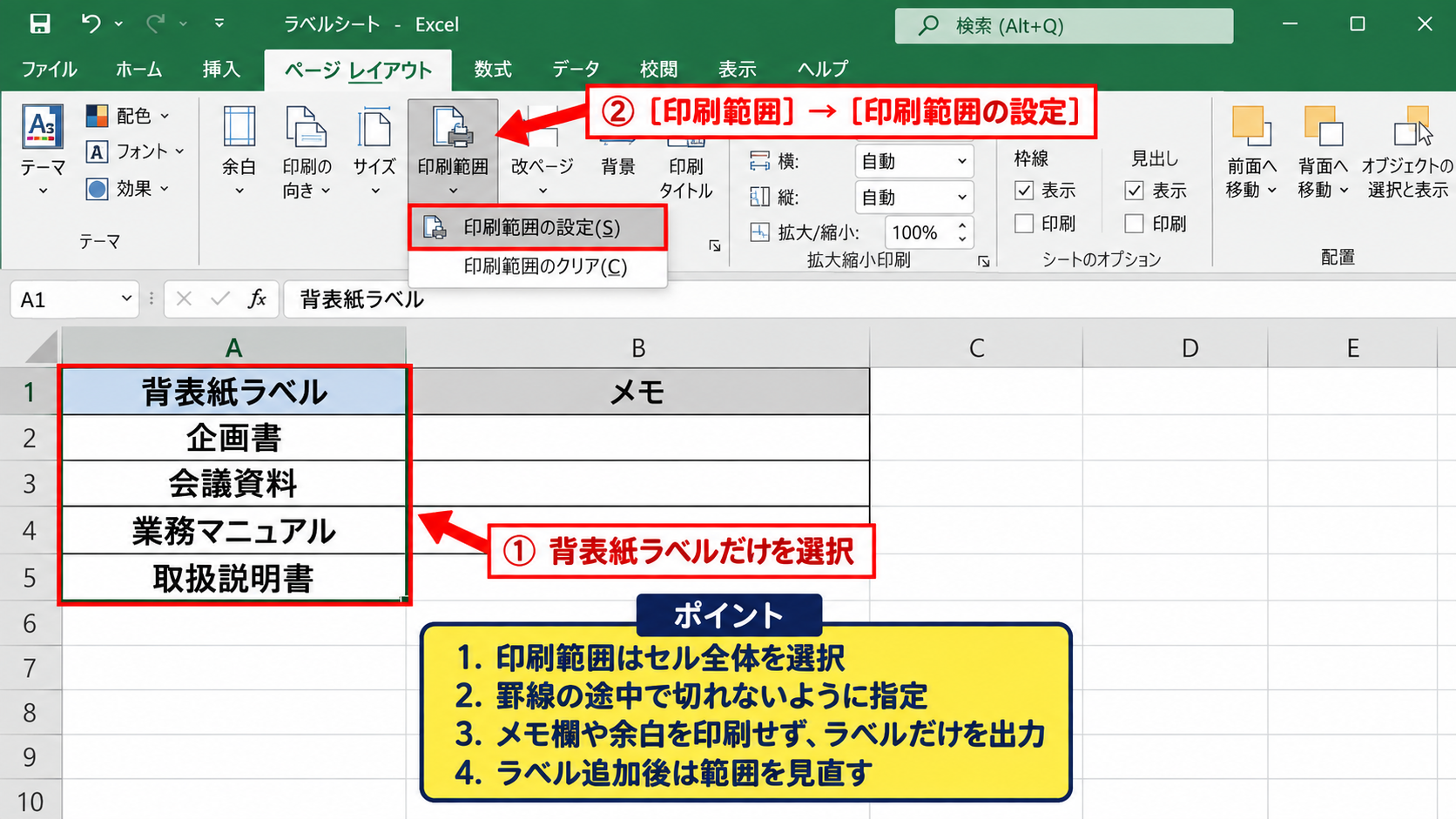
Task: Click the confirm checkmark in formula bar
Action: pyautogui.click(x=220, y=299)
